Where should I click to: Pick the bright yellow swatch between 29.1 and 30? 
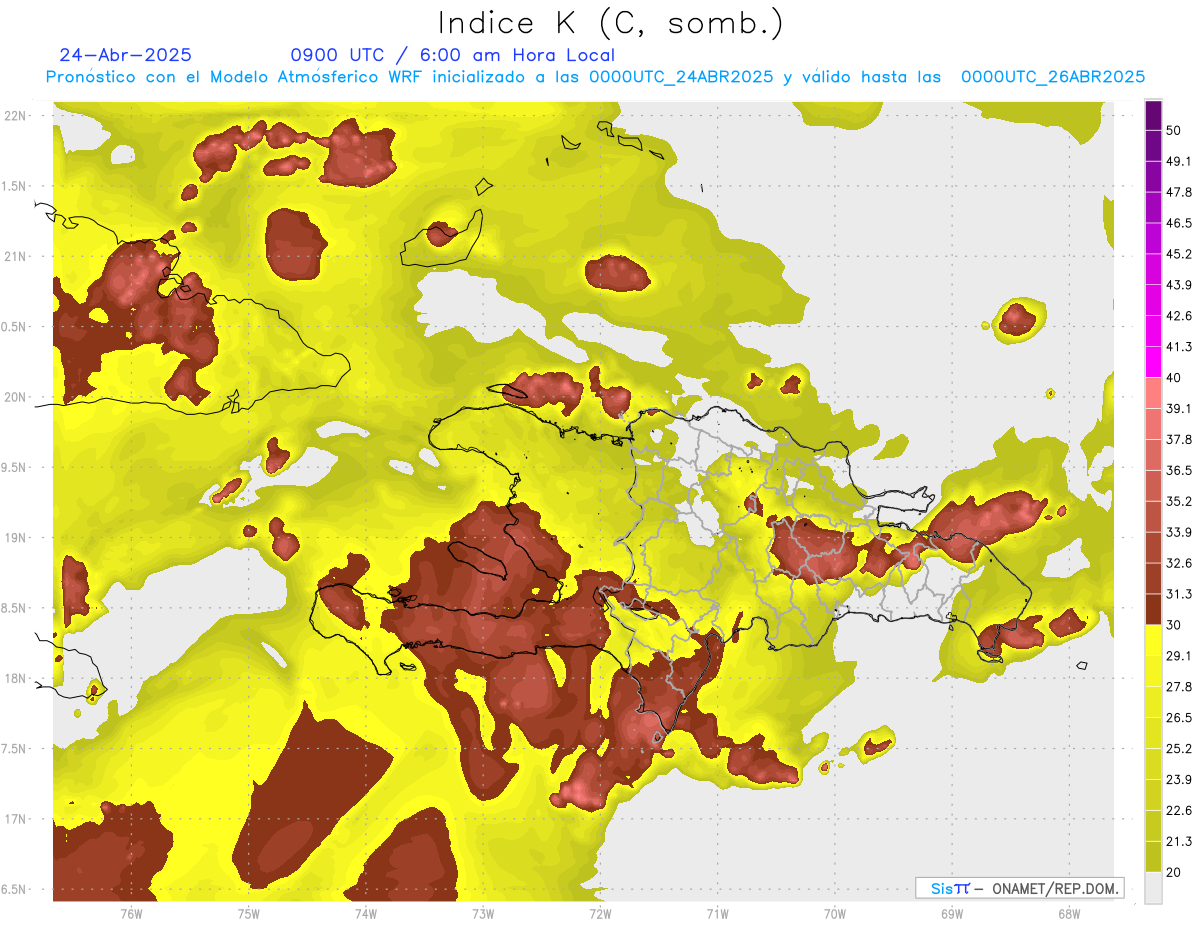click(1153, 640)
